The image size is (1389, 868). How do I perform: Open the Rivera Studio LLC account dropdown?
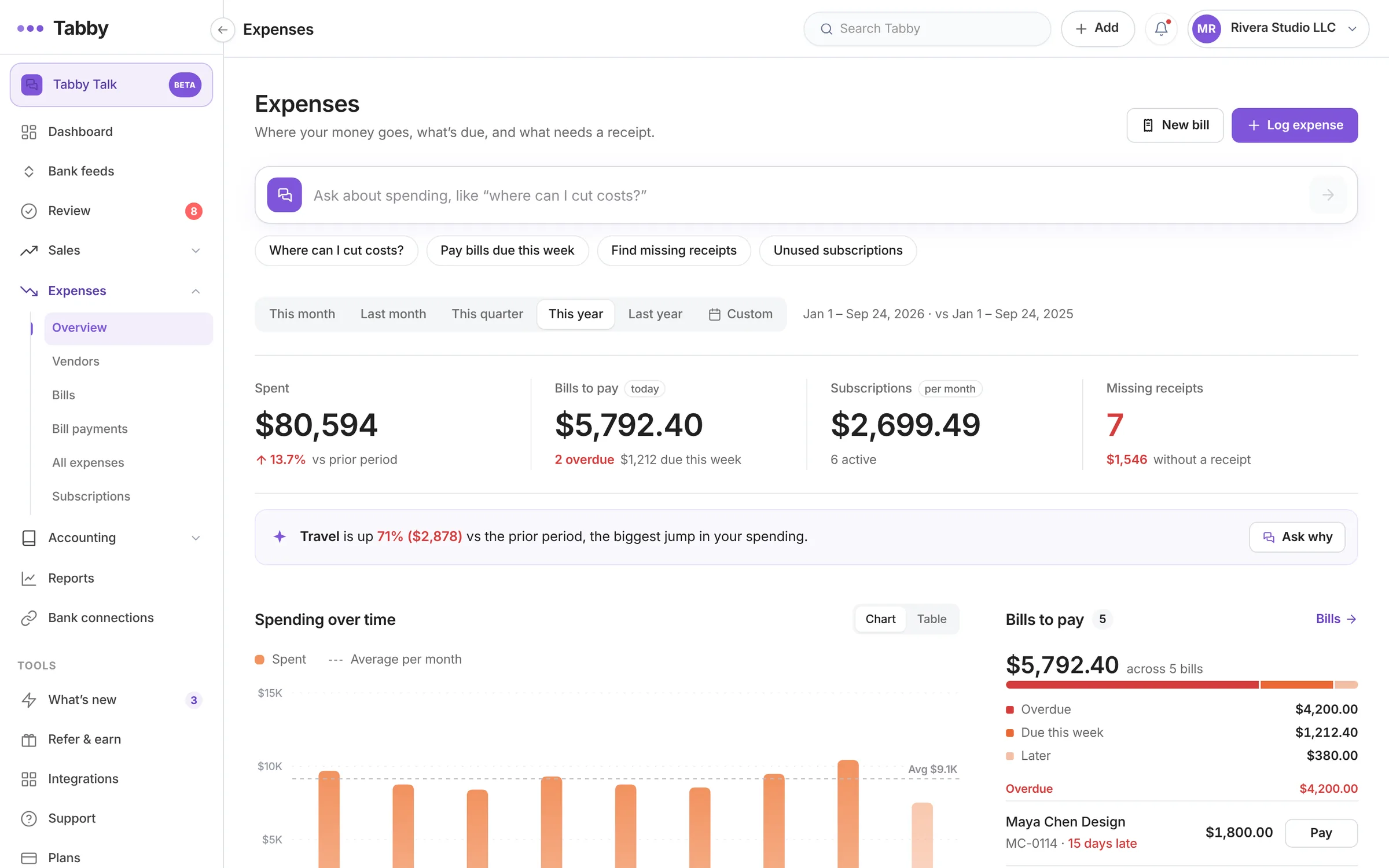[x=1278, y=28]
